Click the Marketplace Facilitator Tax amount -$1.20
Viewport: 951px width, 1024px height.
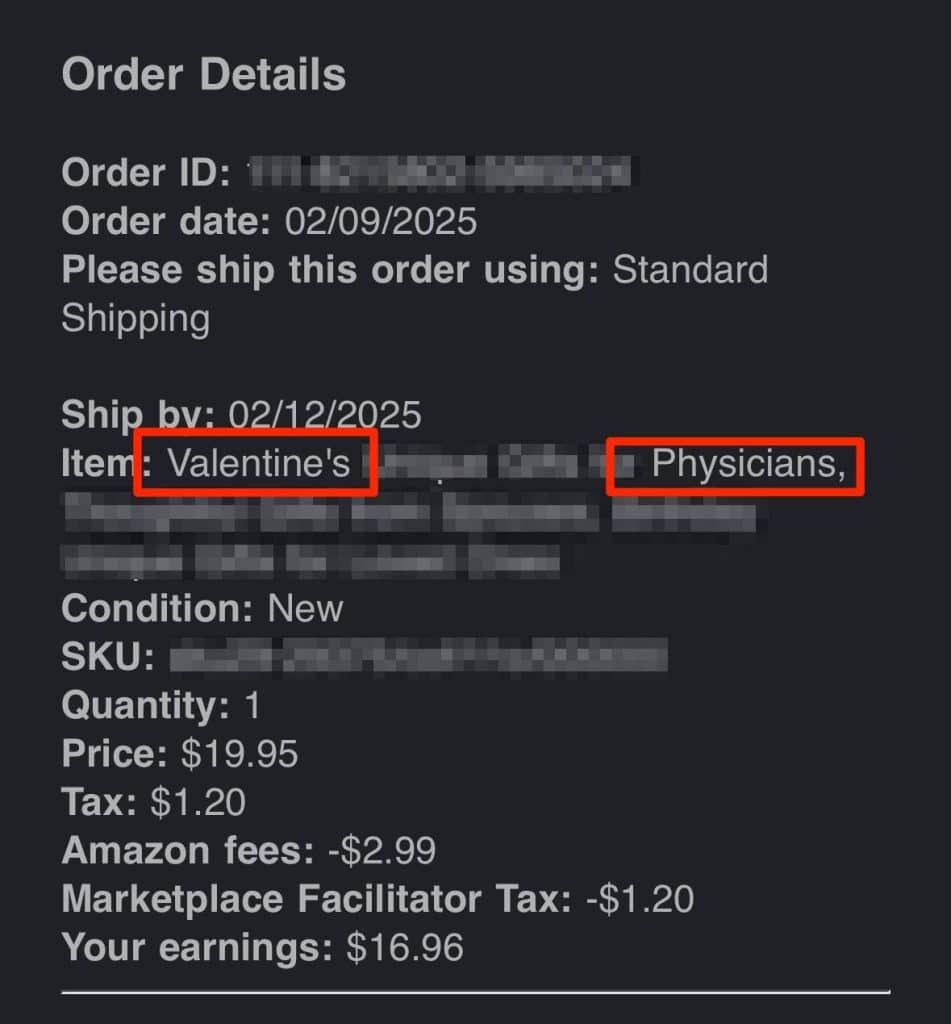pyautogui.click(x=639, y=898)
